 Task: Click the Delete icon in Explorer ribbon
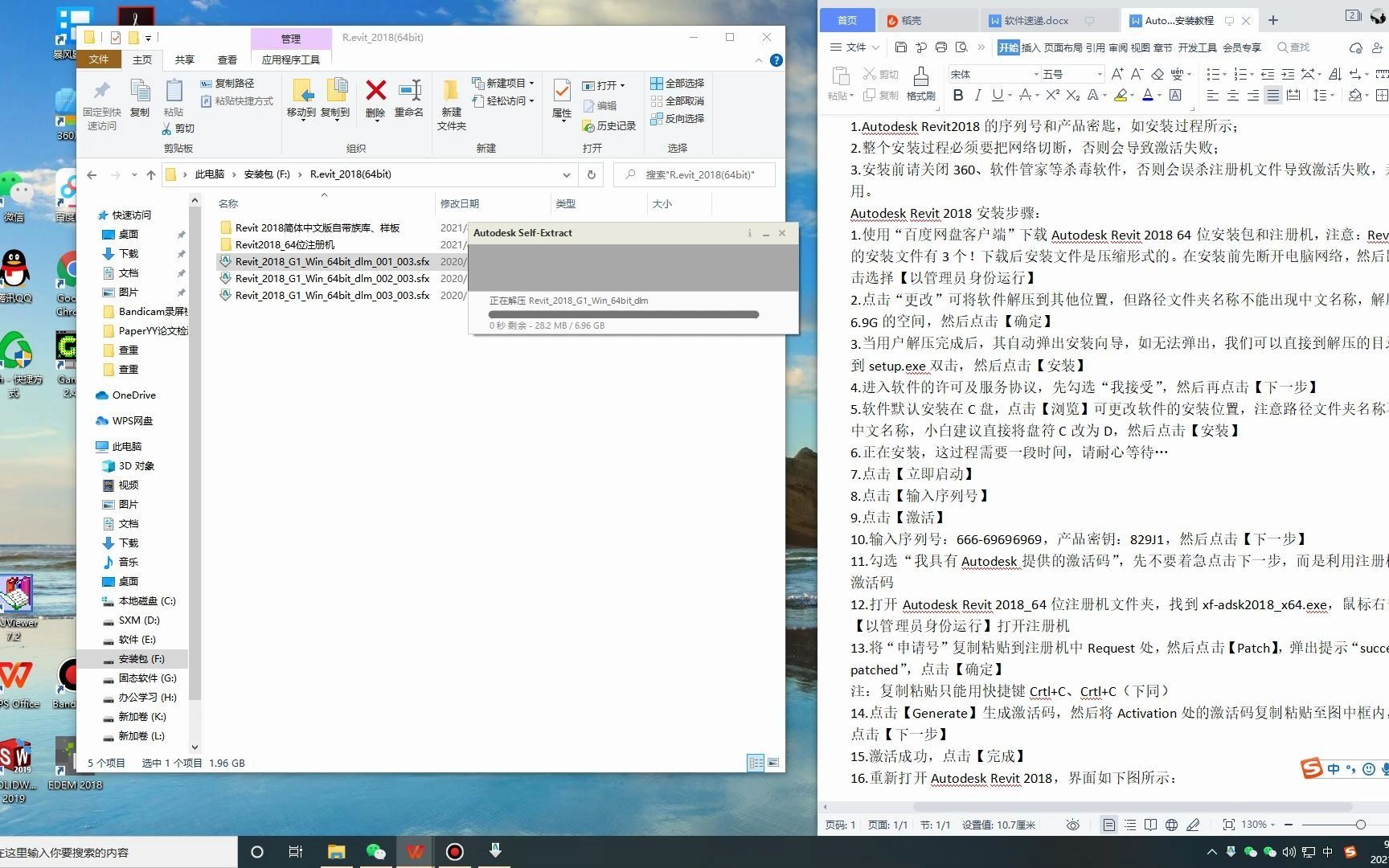tap(375, 91)
